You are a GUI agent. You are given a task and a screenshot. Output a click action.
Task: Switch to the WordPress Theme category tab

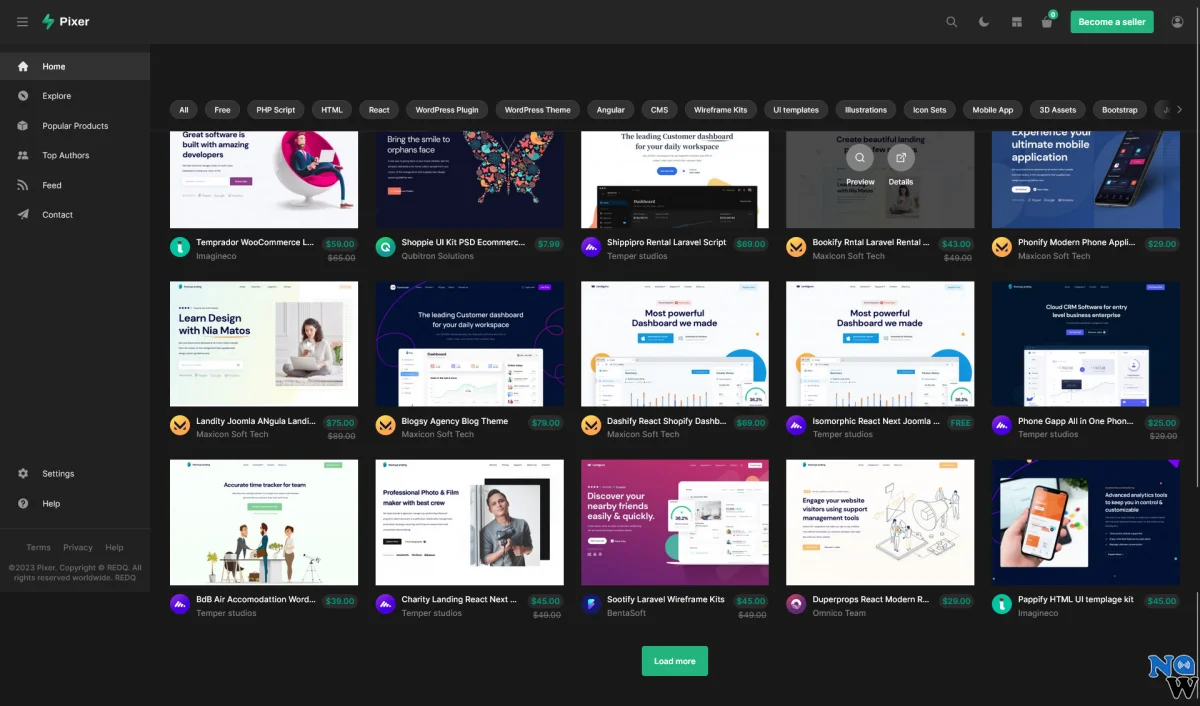point(537,110)
